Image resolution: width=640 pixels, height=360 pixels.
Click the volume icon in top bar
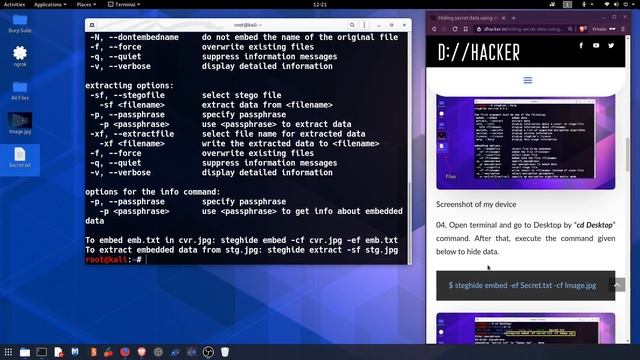[x=616, y=4]
